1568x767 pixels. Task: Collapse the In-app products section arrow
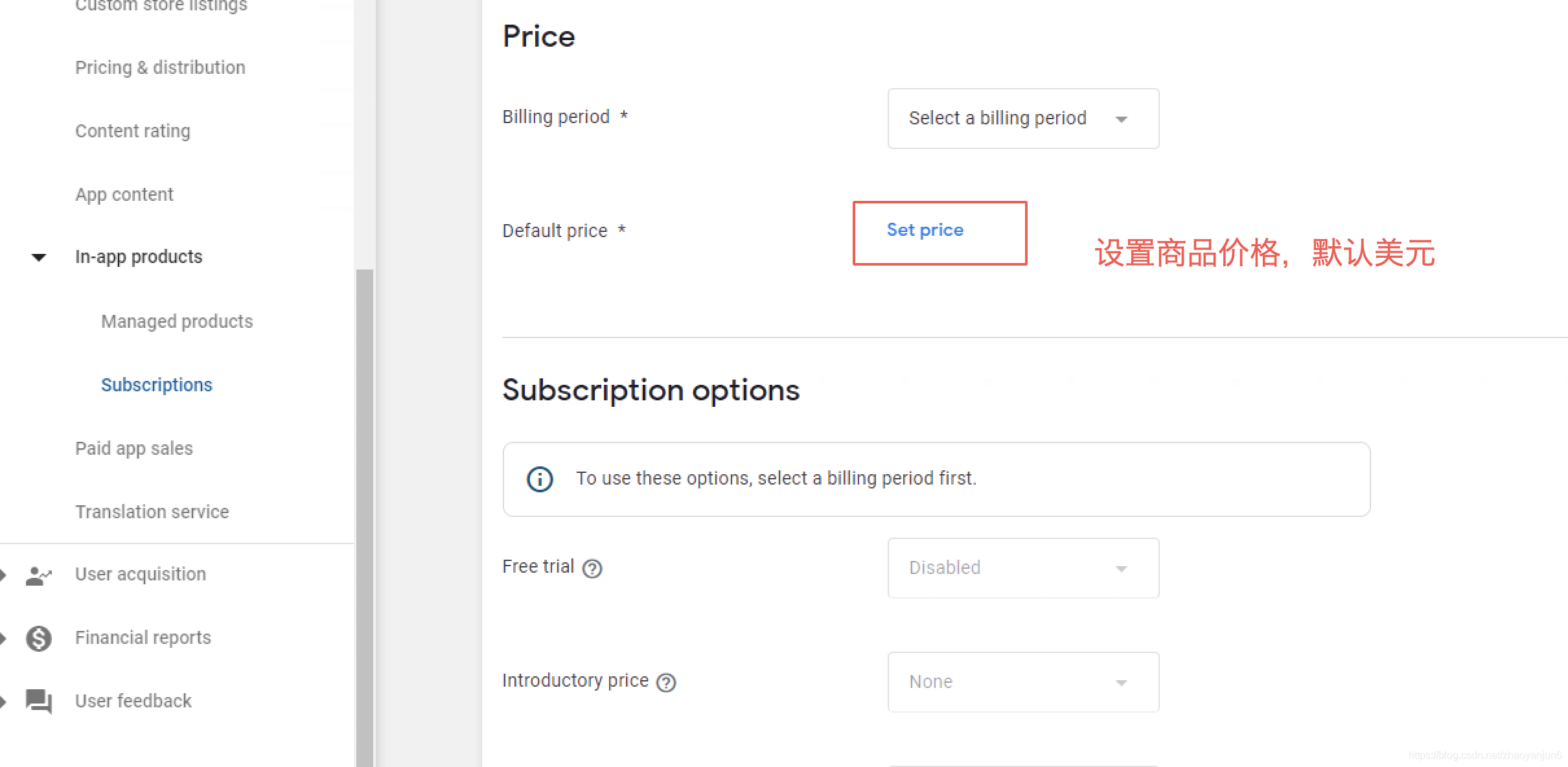[x=39, y=257]
